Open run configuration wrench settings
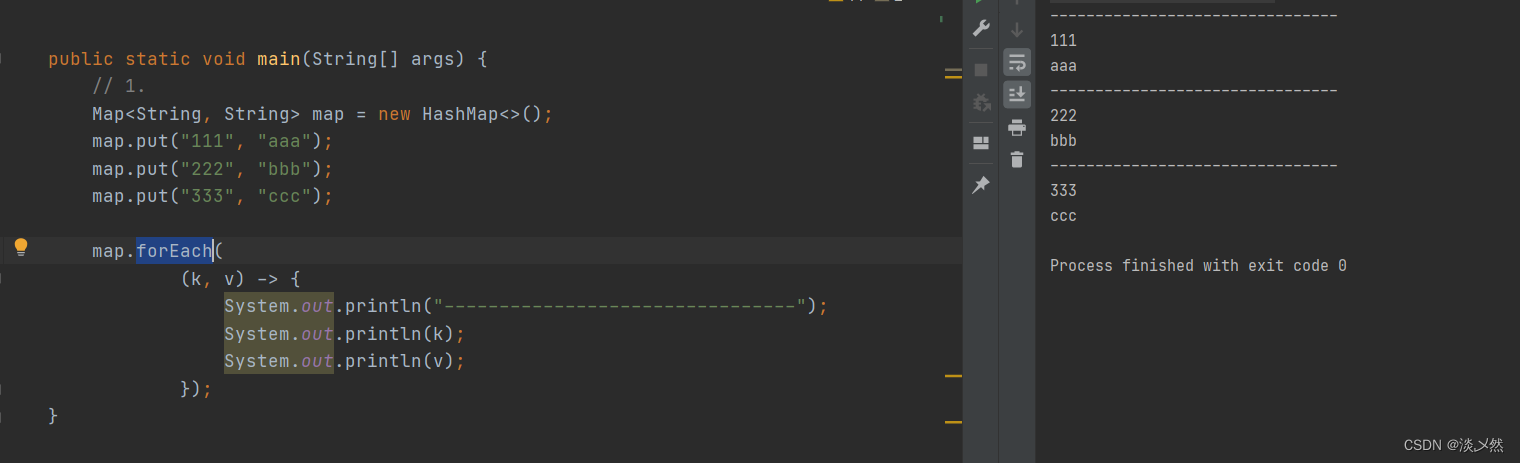The width and height of the screenshot is (1520, 463). pos(981,28)
